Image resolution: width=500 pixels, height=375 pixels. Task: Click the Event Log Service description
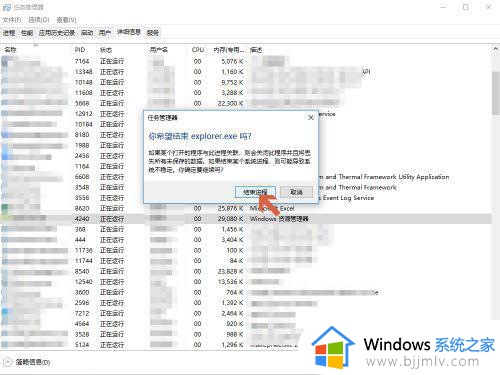coord(348,198)
